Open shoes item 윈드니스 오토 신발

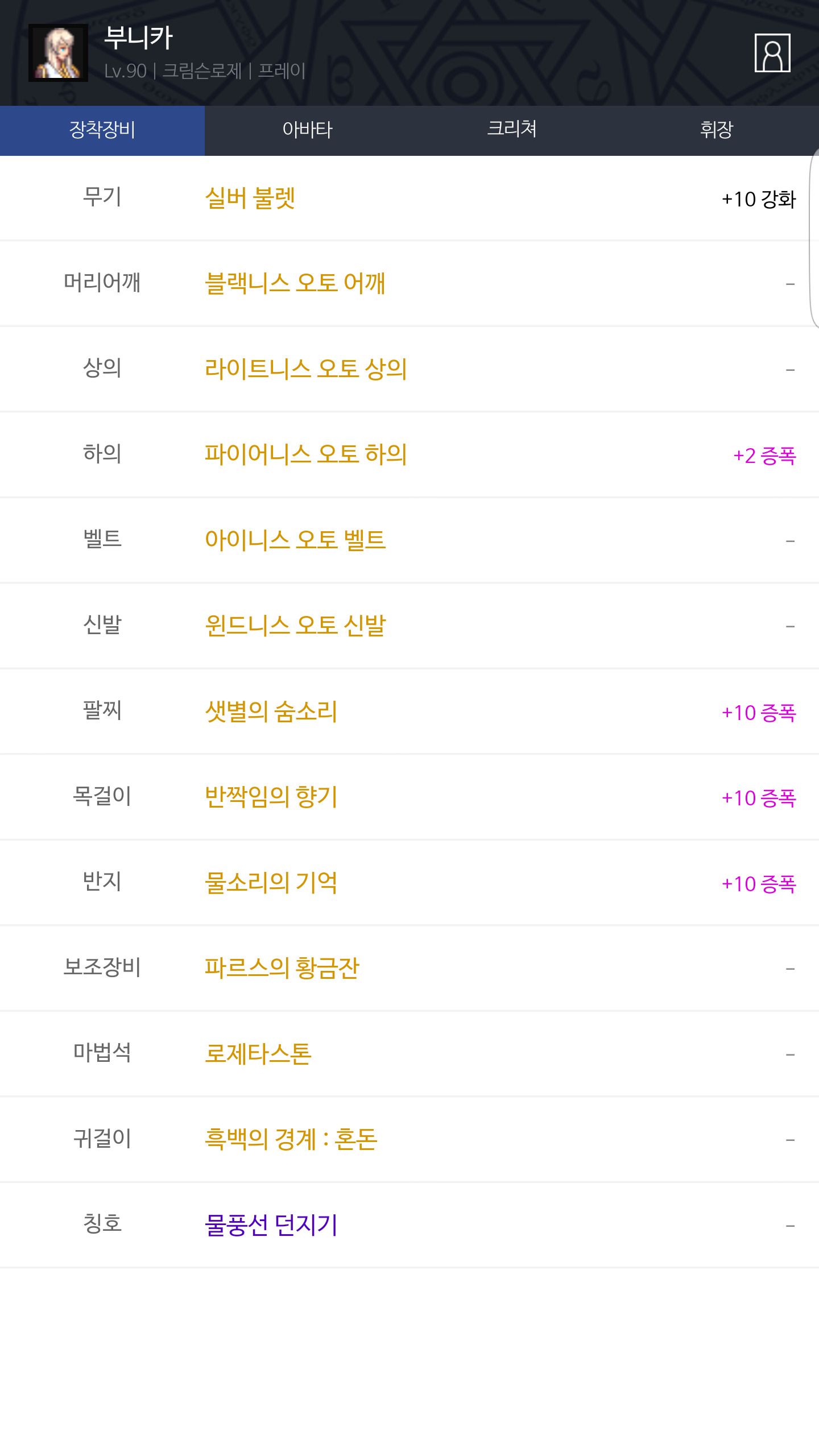point(295,626)
